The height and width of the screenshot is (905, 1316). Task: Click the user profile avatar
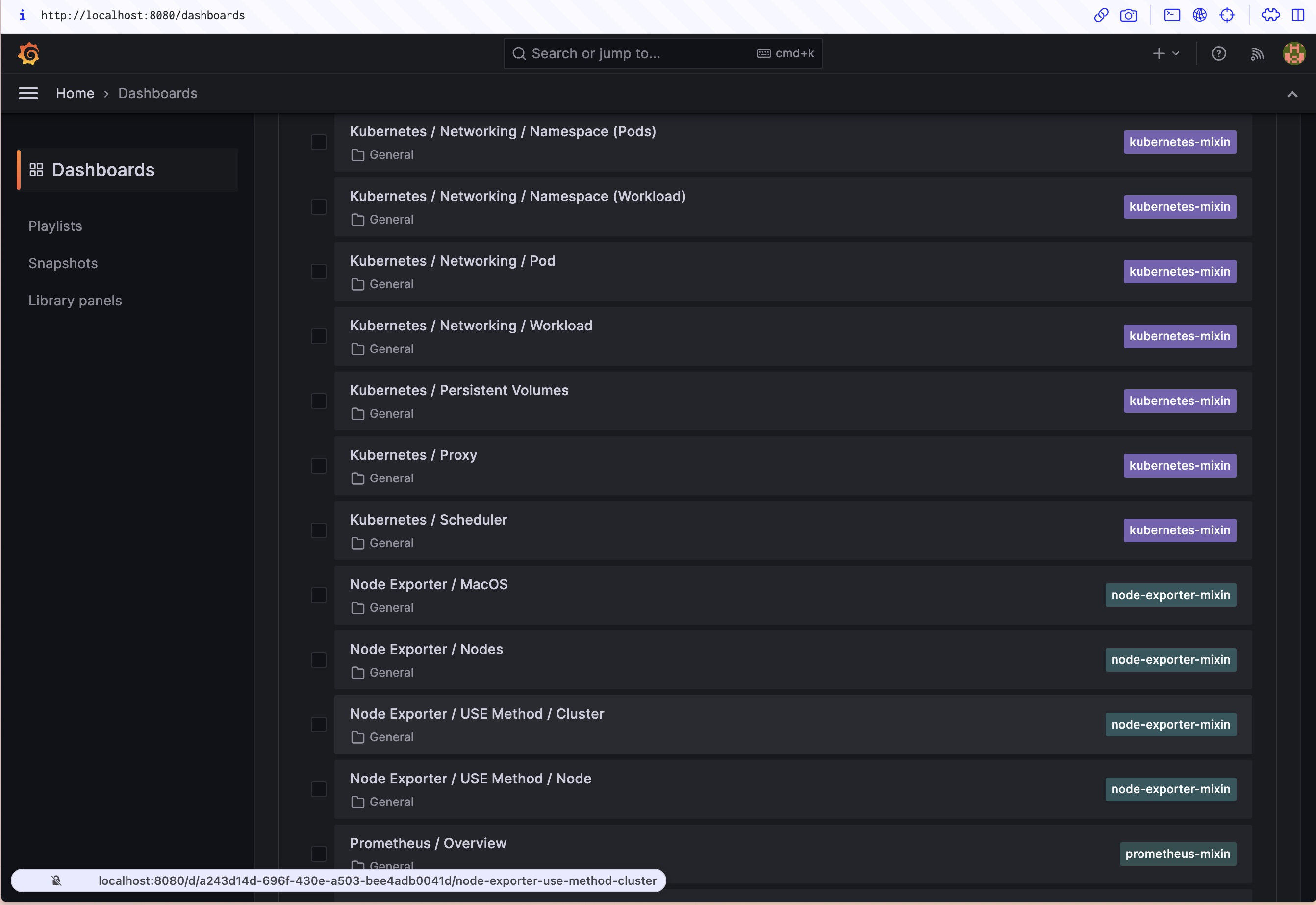click(1294, 53)
